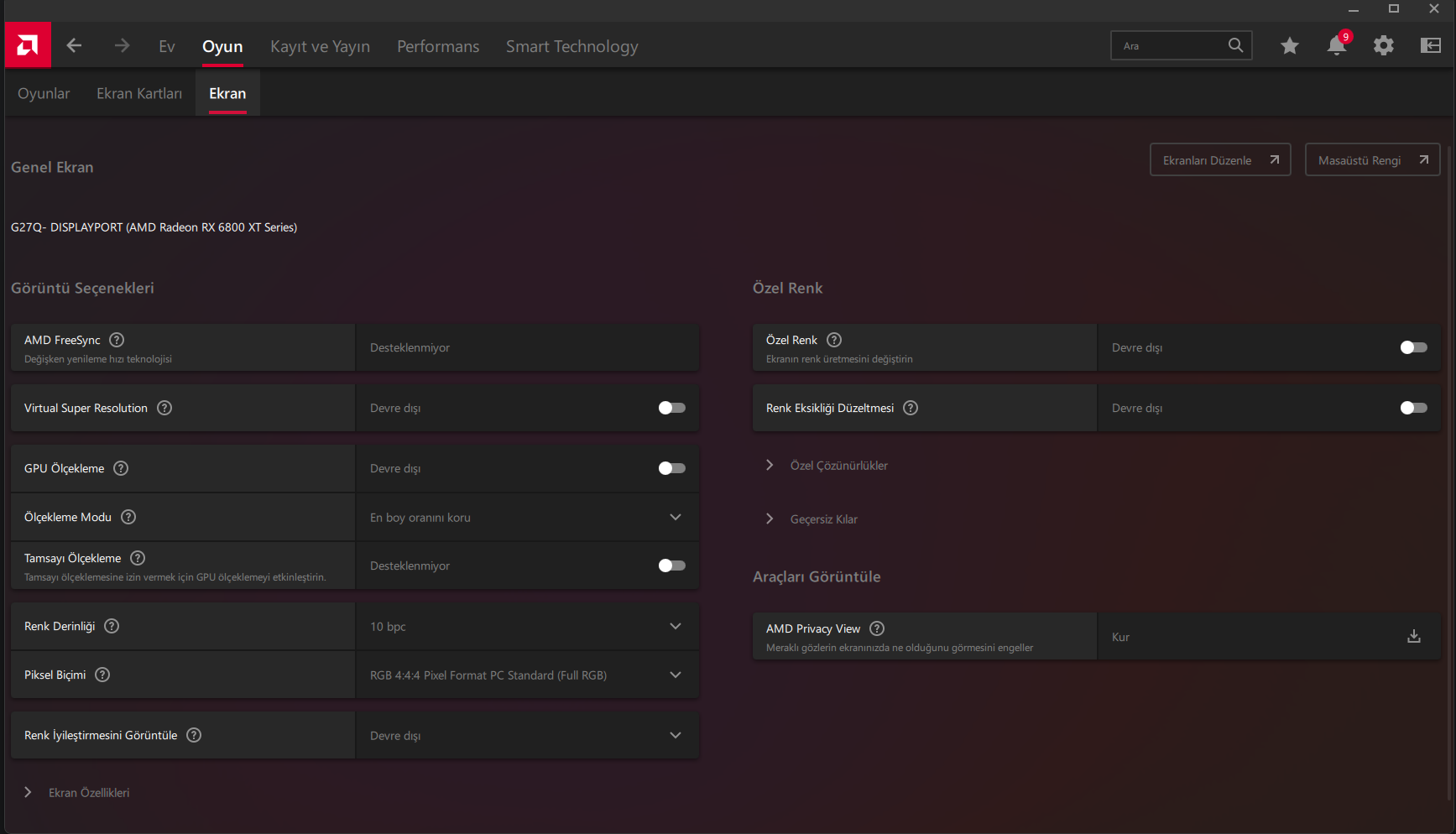Viewport: 1456px width, 834px height.
Task: Show help for Ölçekleme Modu
Action: click(x=128, y=517)
